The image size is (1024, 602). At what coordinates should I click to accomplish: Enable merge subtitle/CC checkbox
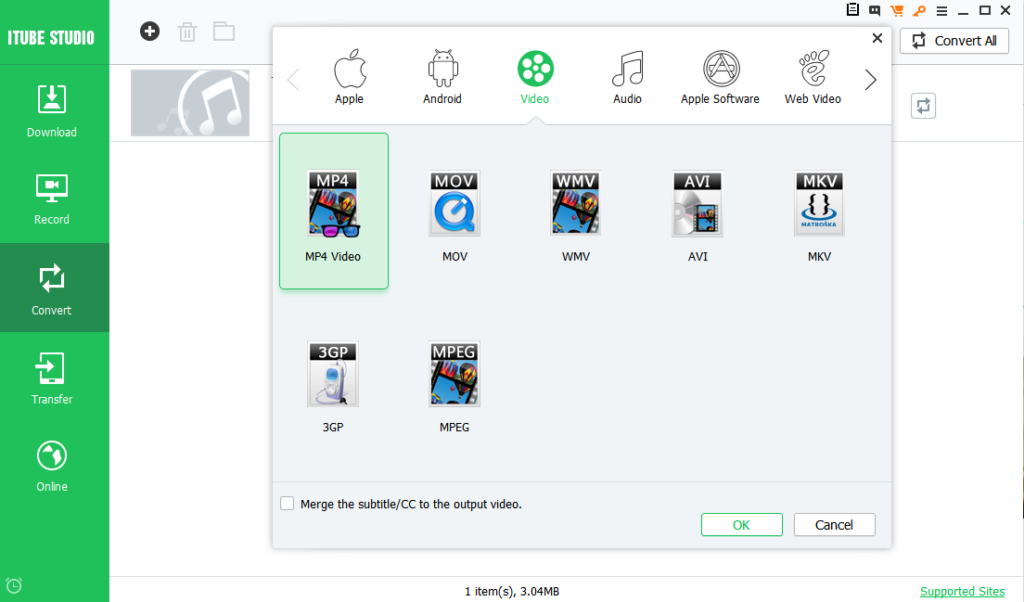pos(287,503)
